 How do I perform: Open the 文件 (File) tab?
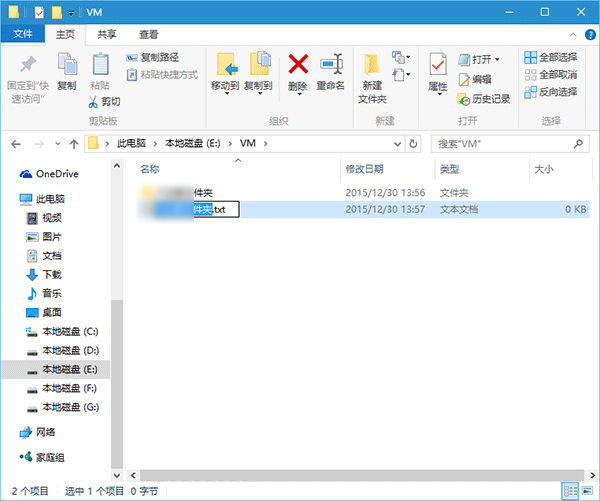click(x=23, y=34)
